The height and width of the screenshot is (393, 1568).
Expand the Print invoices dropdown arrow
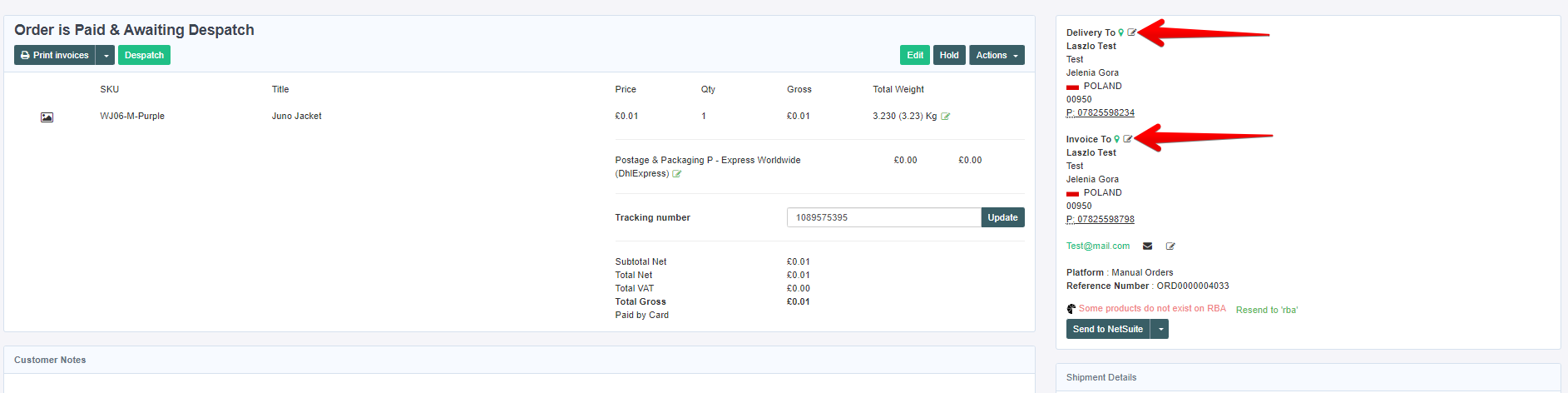pyautogui.click(x=106, y=56)
